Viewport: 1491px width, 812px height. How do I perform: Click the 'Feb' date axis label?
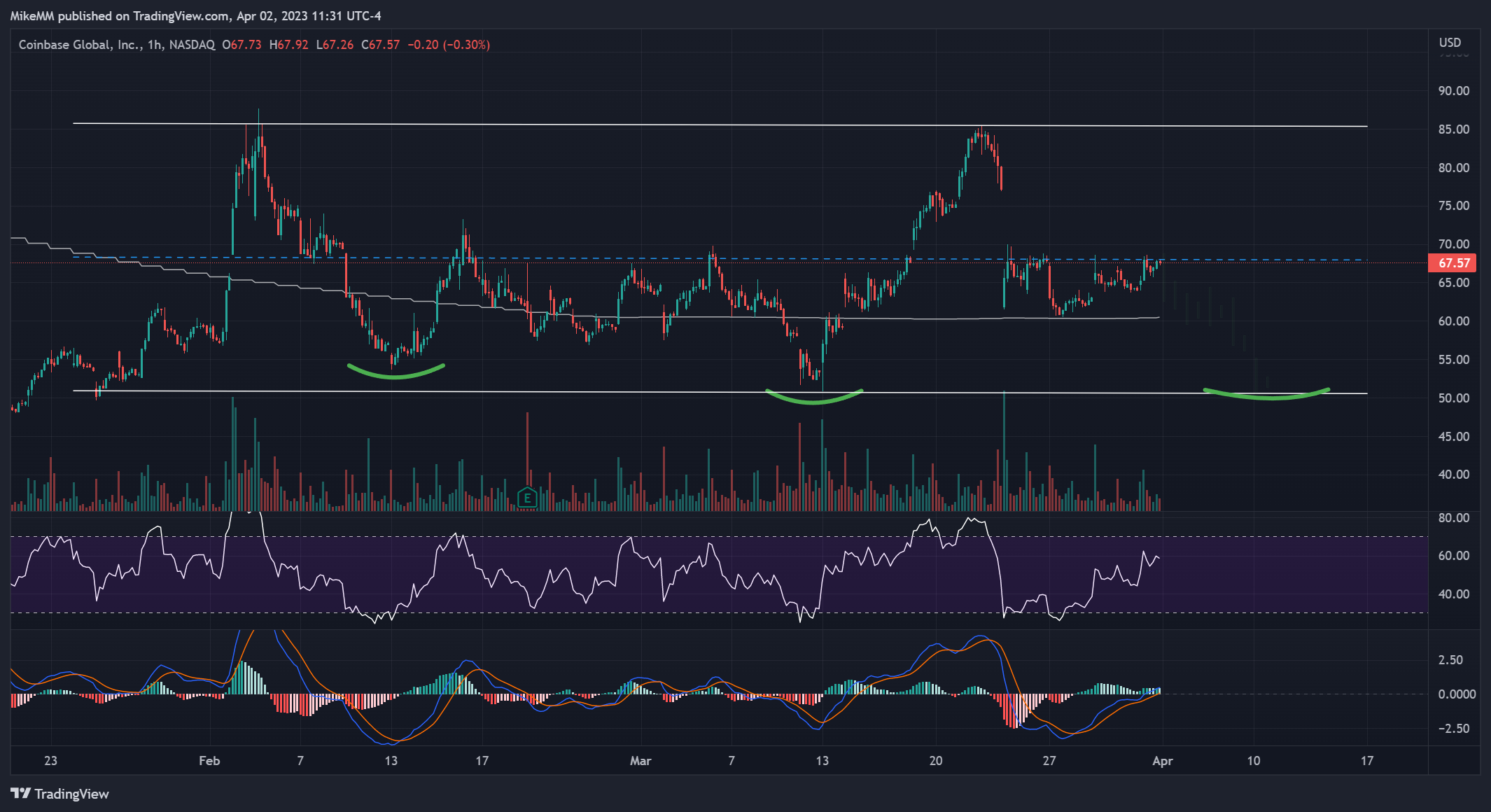coord(209,761)
